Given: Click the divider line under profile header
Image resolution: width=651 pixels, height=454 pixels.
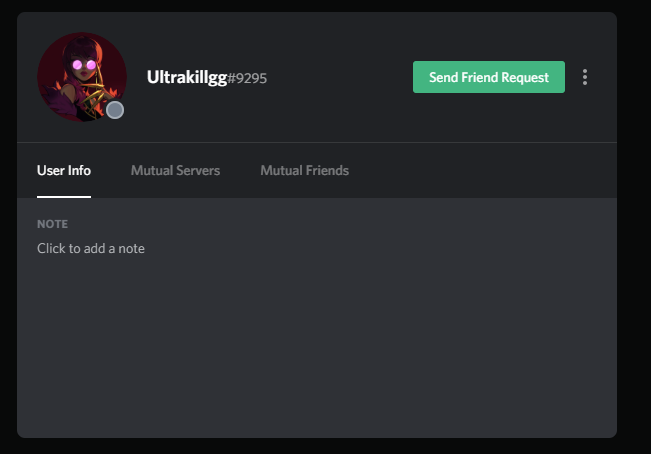Looking at the screenshot, I should (x=317, y=142).
